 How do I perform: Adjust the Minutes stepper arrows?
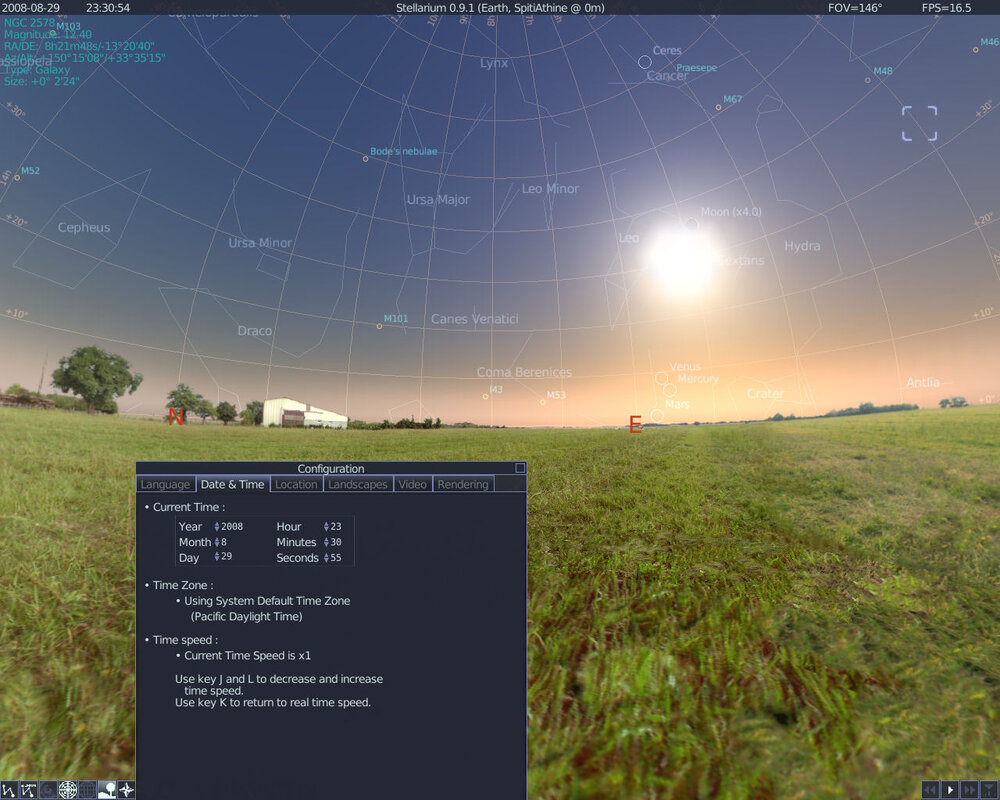[x=326, y=542]
